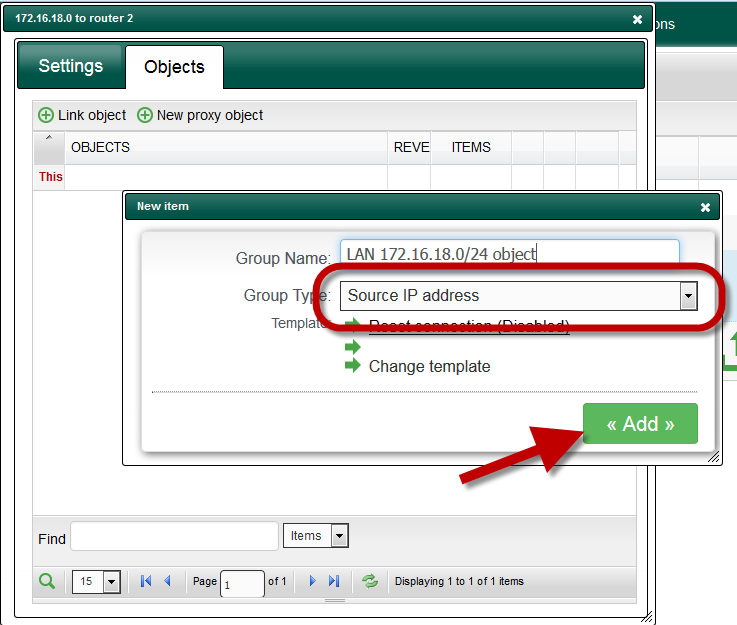Click into the Find search field
Screen dimensions: 737x625
pos(174,536)
